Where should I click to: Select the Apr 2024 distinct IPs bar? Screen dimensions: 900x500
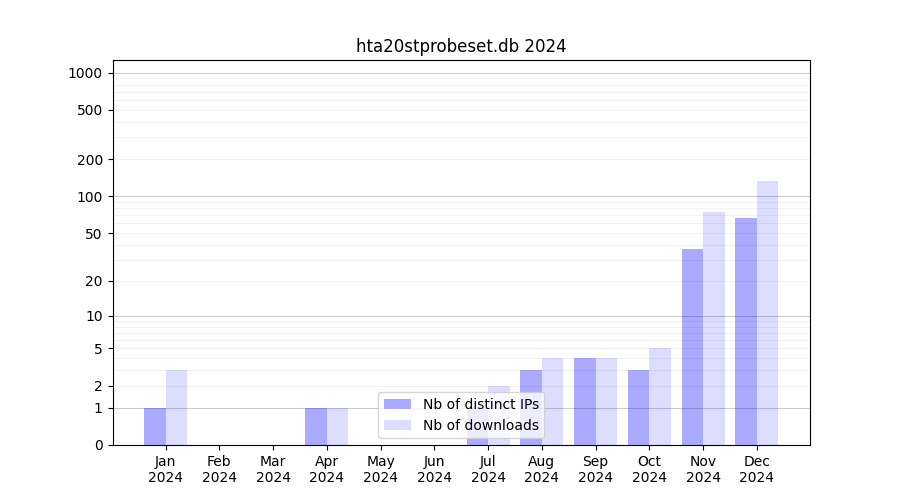tap(316, 426)
